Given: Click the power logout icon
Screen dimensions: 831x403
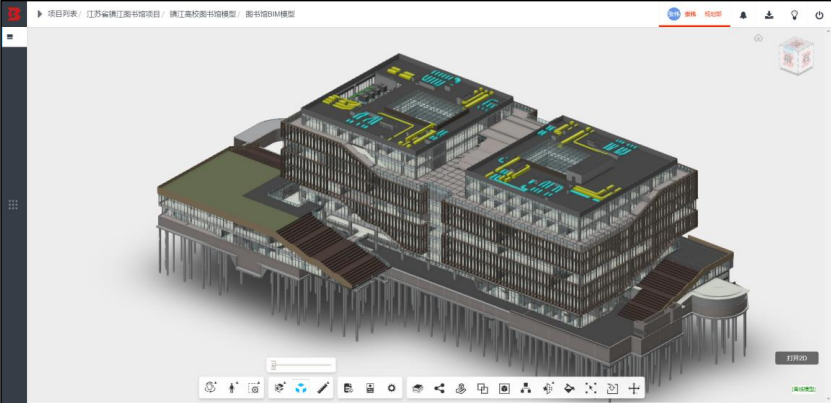Looking at the screenshot, I should point(819,15).
